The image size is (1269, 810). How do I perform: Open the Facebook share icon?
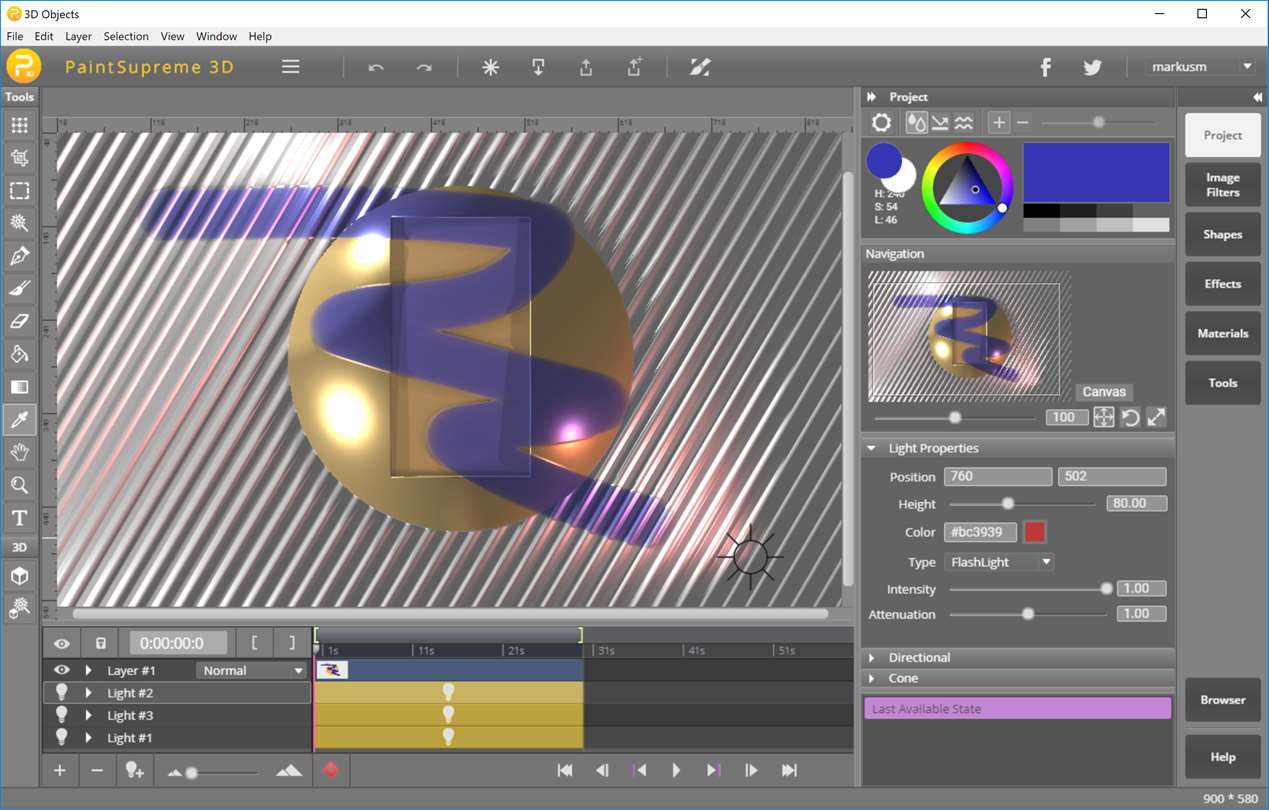click(1045, 67)
